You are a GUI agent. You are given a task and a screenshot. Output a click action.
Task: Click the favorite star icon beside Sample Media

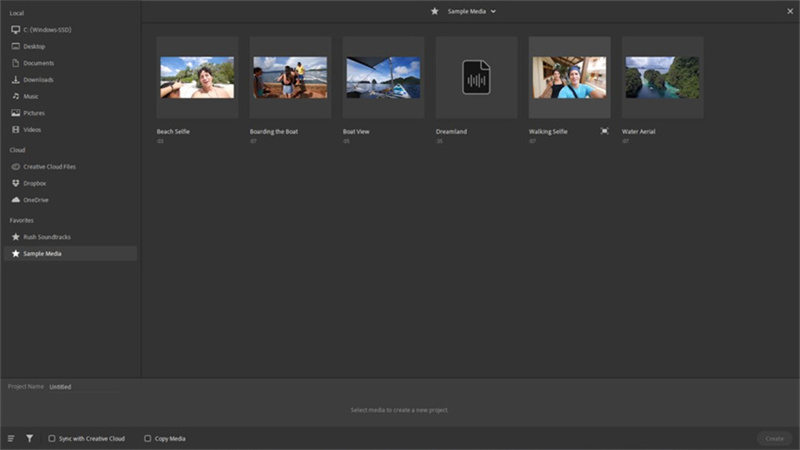click(x=434, y=11)
